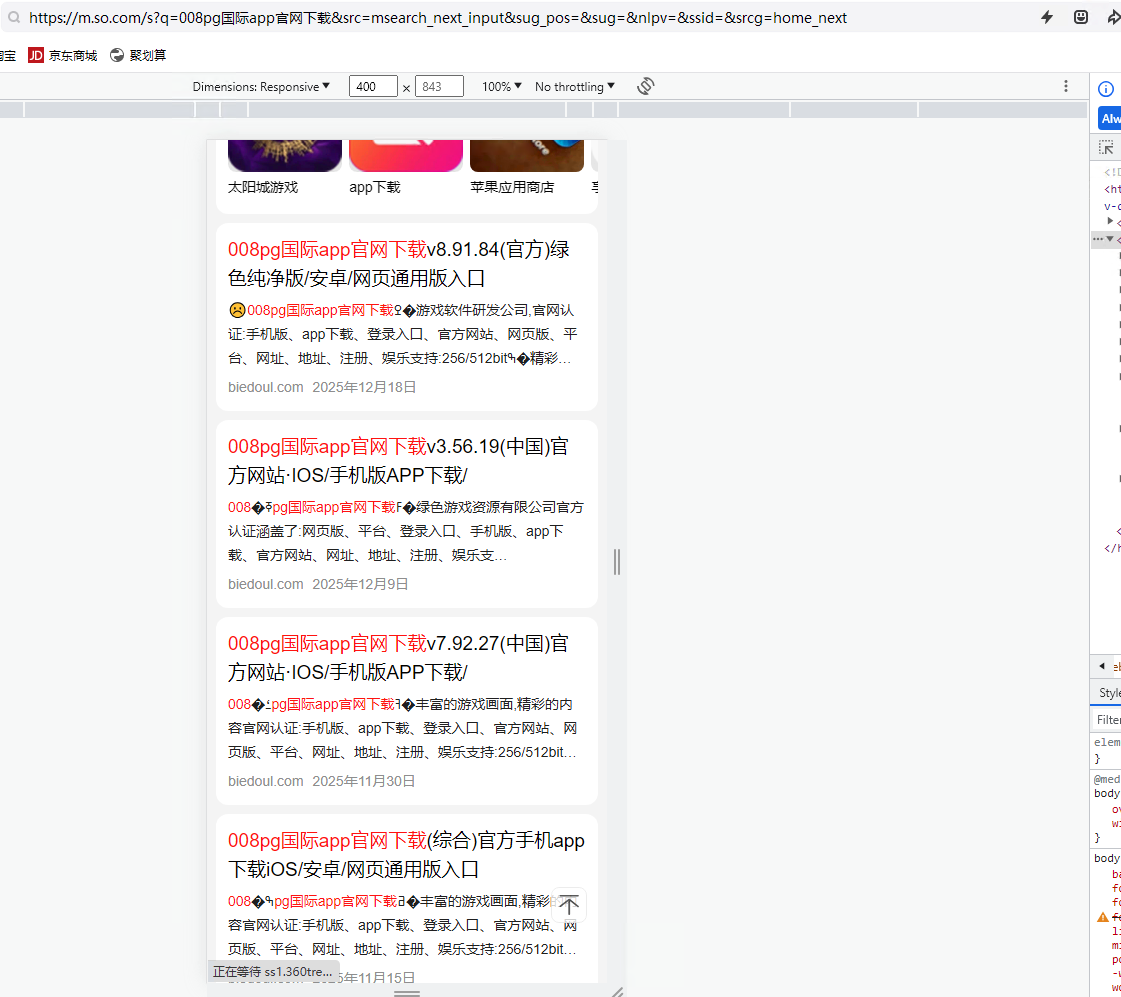
Task: Click the lightning bolt icon in address bar
Action: [1047, 17]
